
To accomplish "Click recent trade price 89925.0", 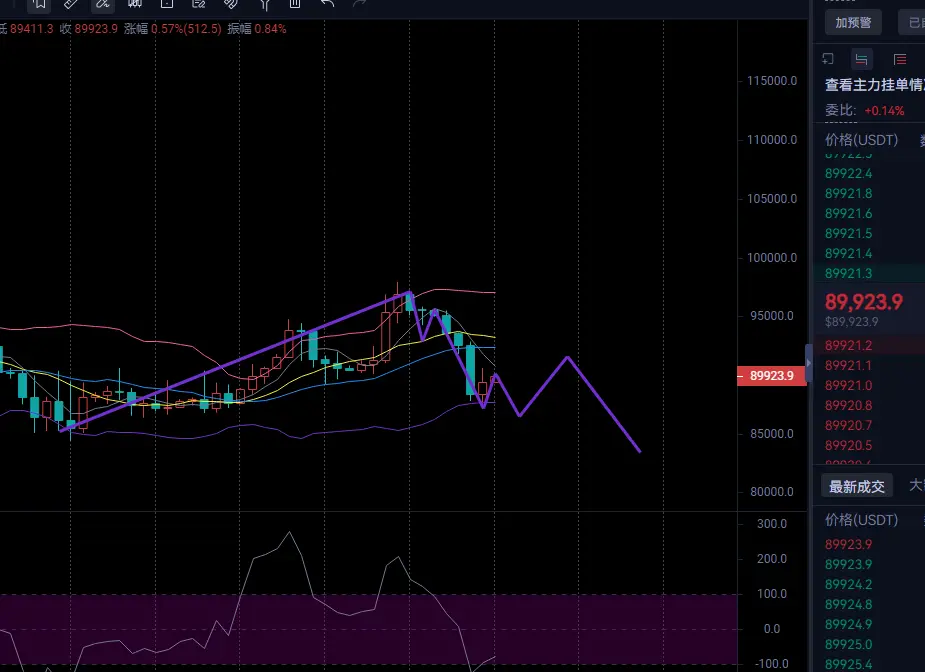I will tap(848, 645).
